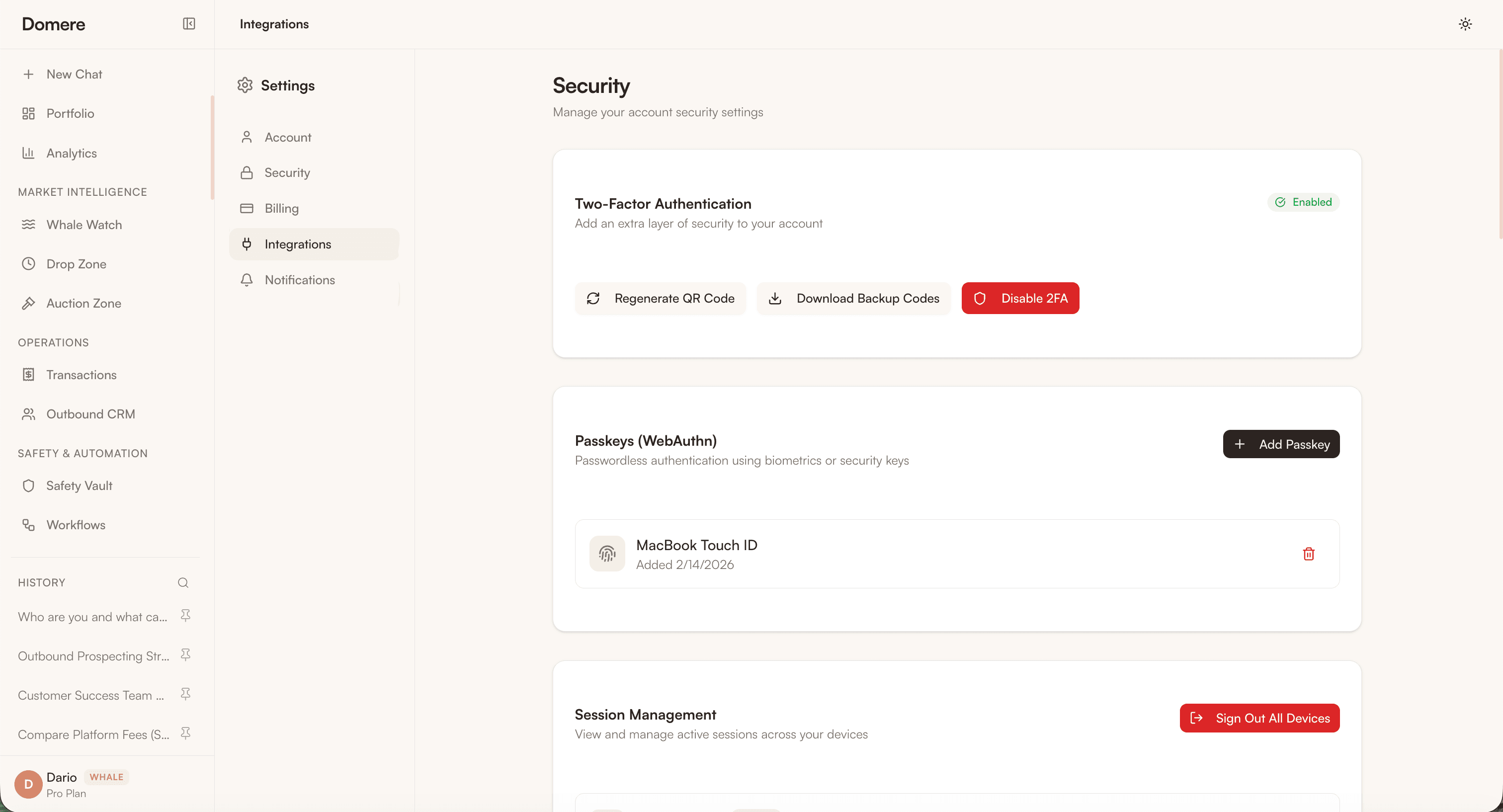Open Notifications settings
Viewport: 1503px width, 812px height.
point(300,280)
